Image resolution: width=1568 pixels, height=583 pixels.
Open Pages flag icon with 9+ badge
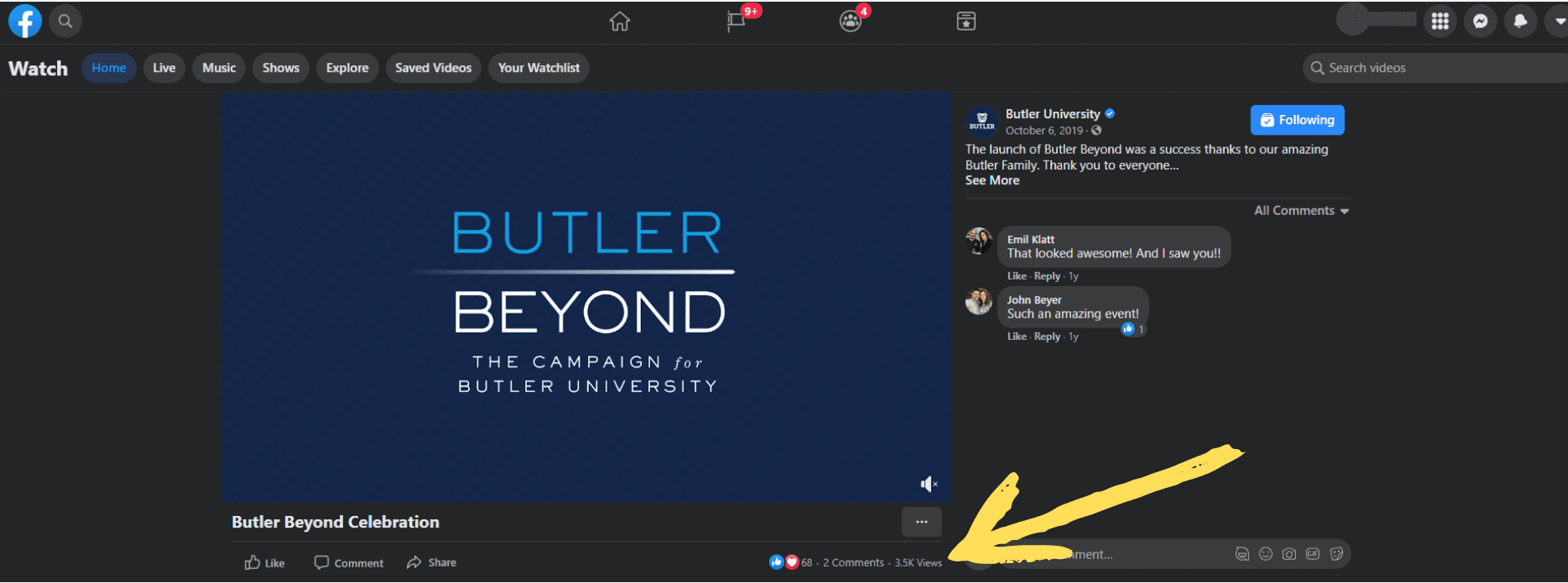coord(736,22)
